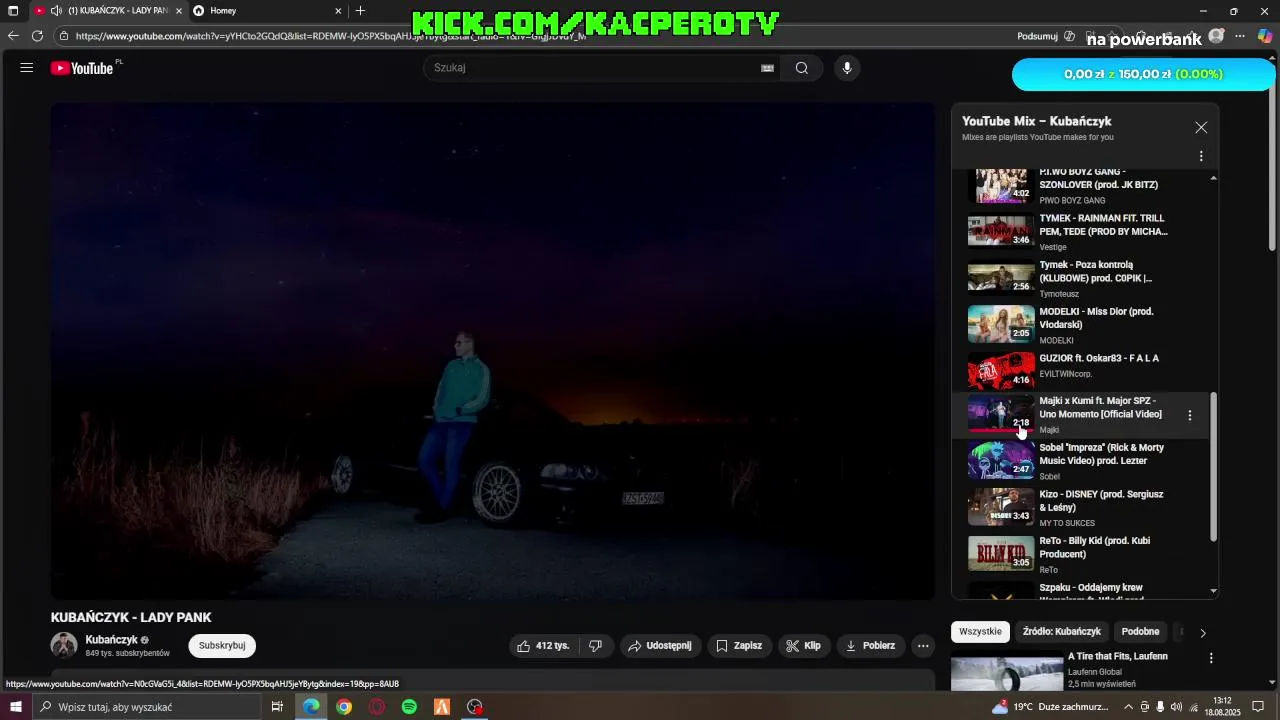Open A Tire that Fits, Laufenn thumbnail
The height and width of the screenshot is (720, 1280).
coord(1007,672)
